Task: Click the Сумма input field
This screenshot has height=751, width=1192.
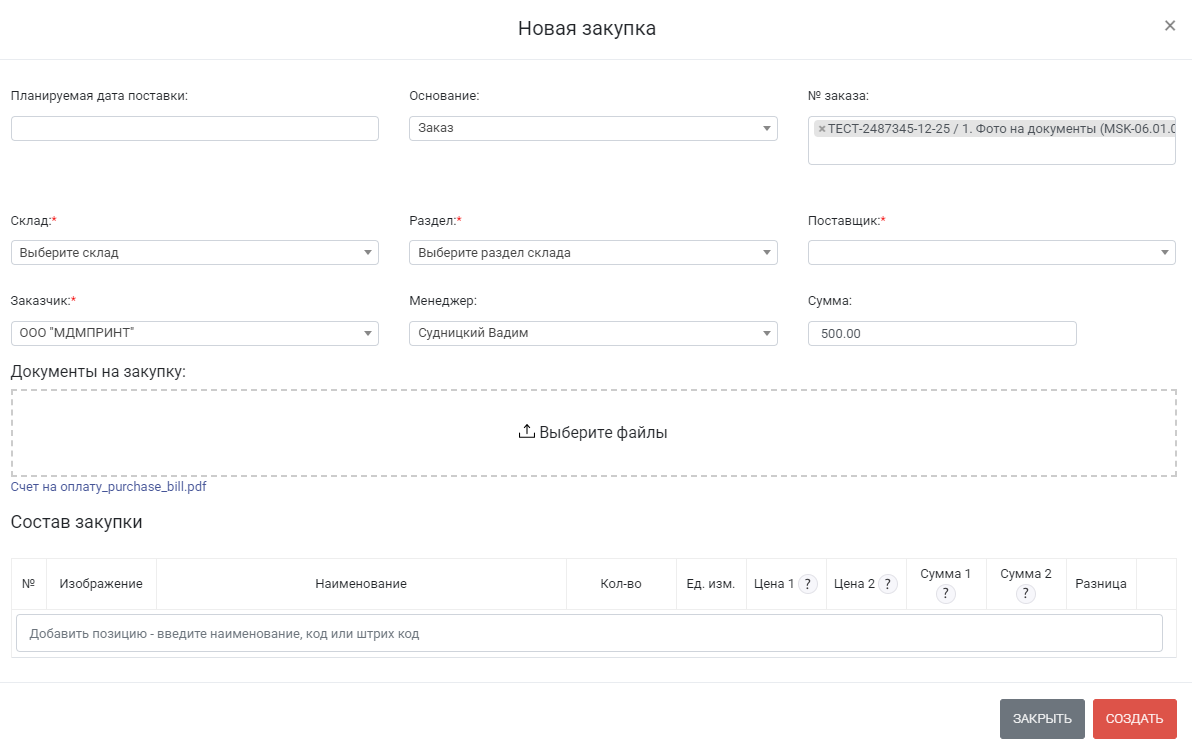Action: pyautogui.click(x=941, y=333)
